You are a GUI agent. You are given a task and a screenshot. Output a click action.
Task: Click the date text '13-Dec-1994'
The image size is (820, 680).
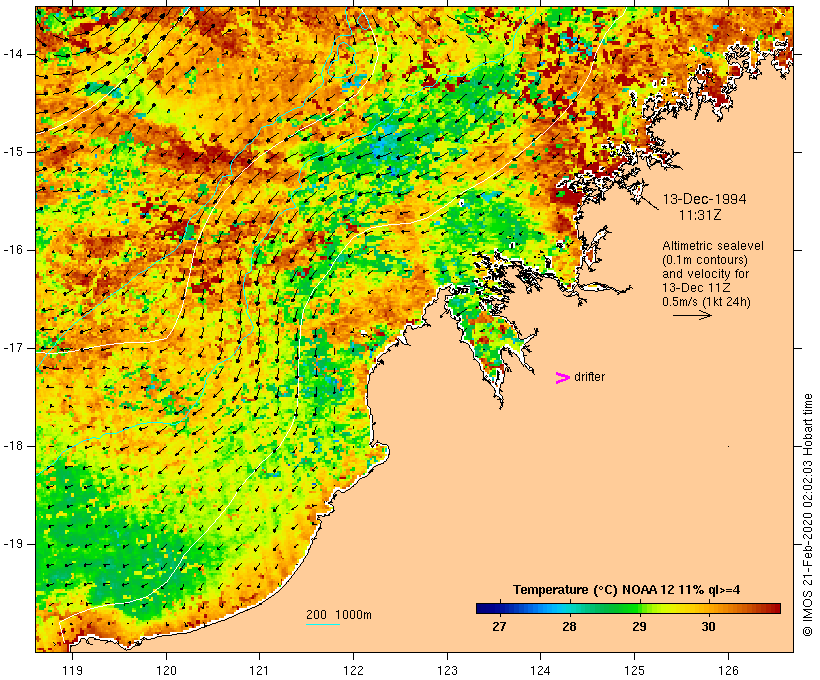pos(704,199)
